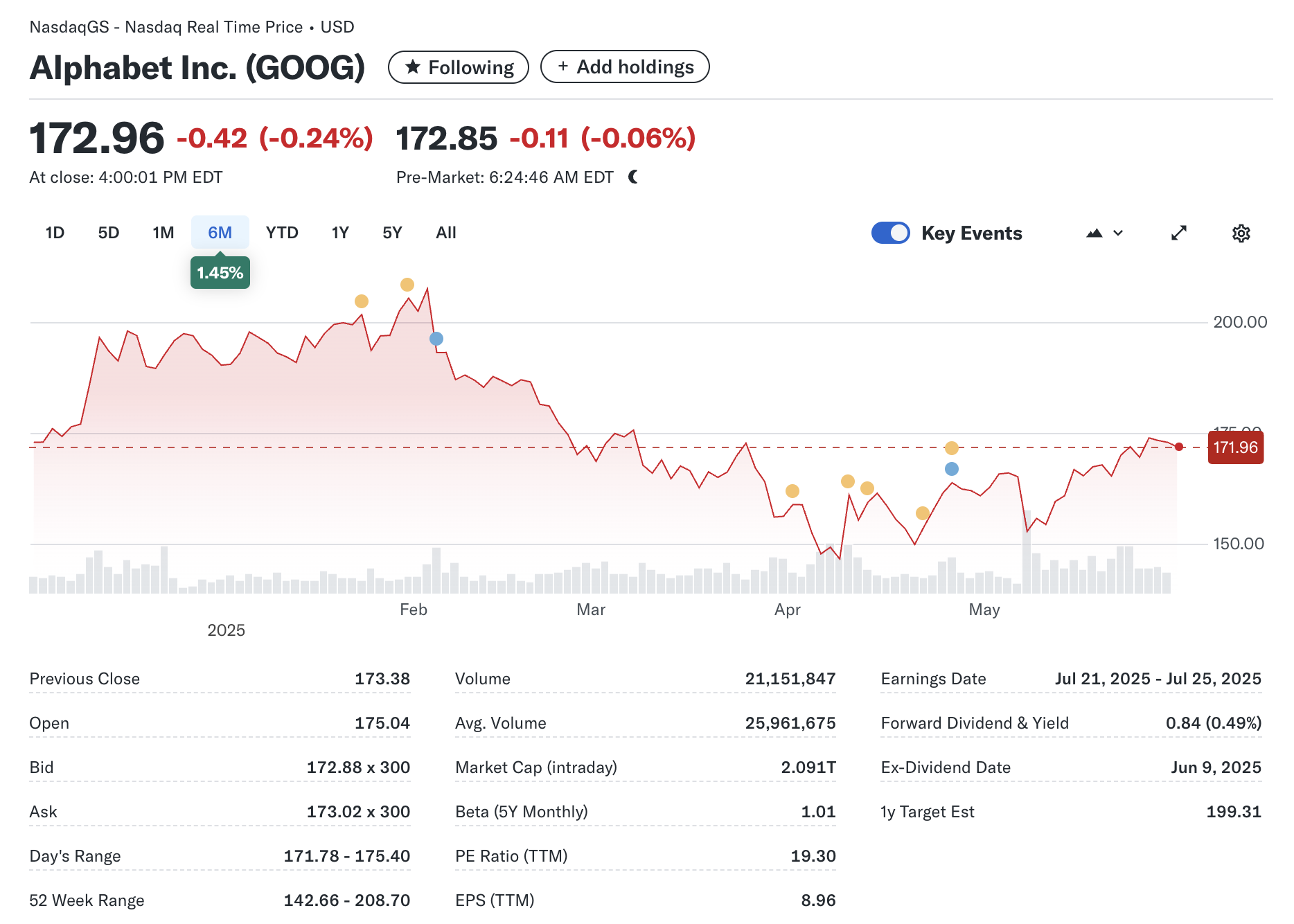Click the Ask value 173.02 x 300
The image size is (1294, 924).
[359, 812]
